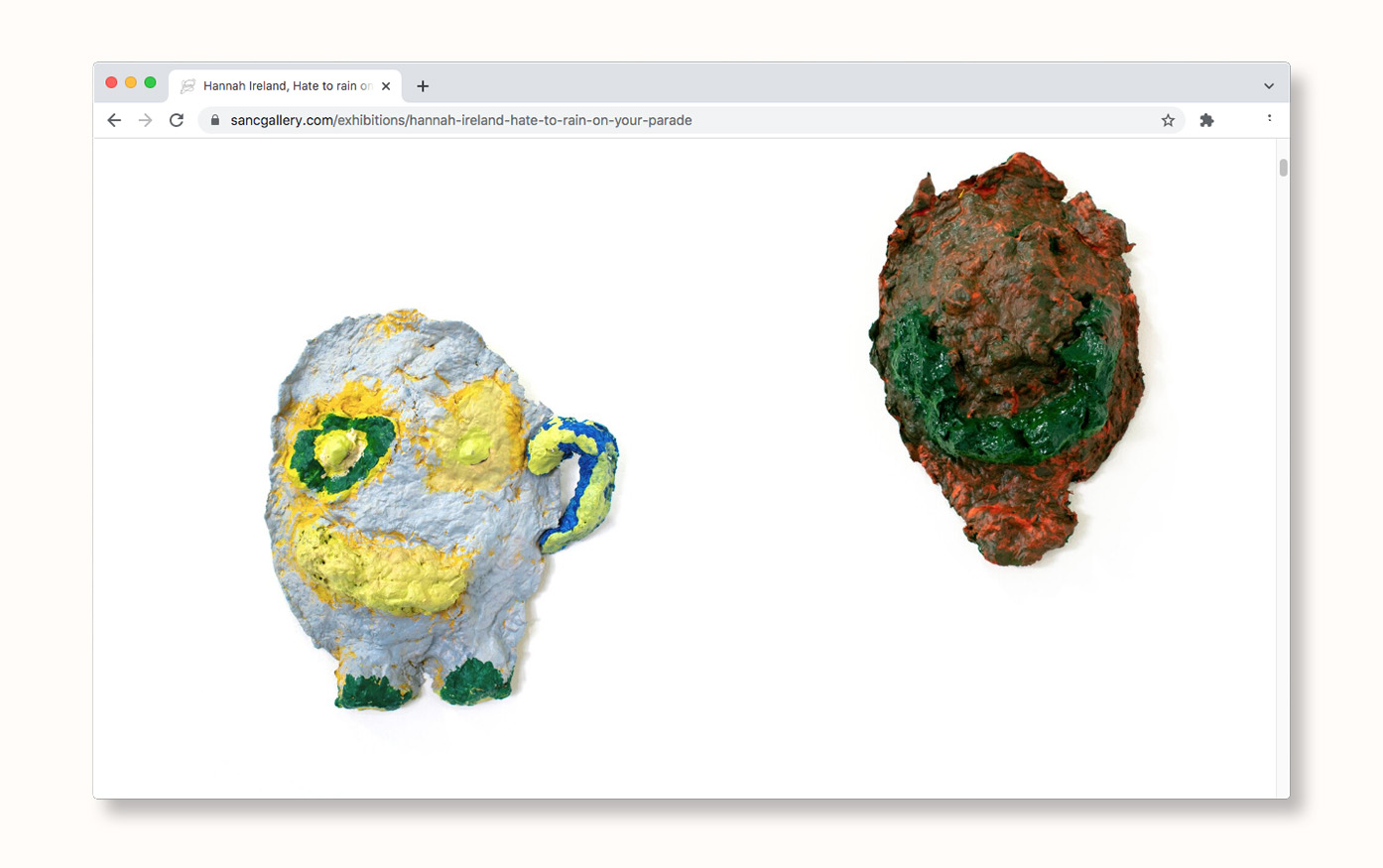The width and height of the screenshot is (1383, 868).
Task: Open the Extensions puzzle icon
Action: pos(1206,120)
